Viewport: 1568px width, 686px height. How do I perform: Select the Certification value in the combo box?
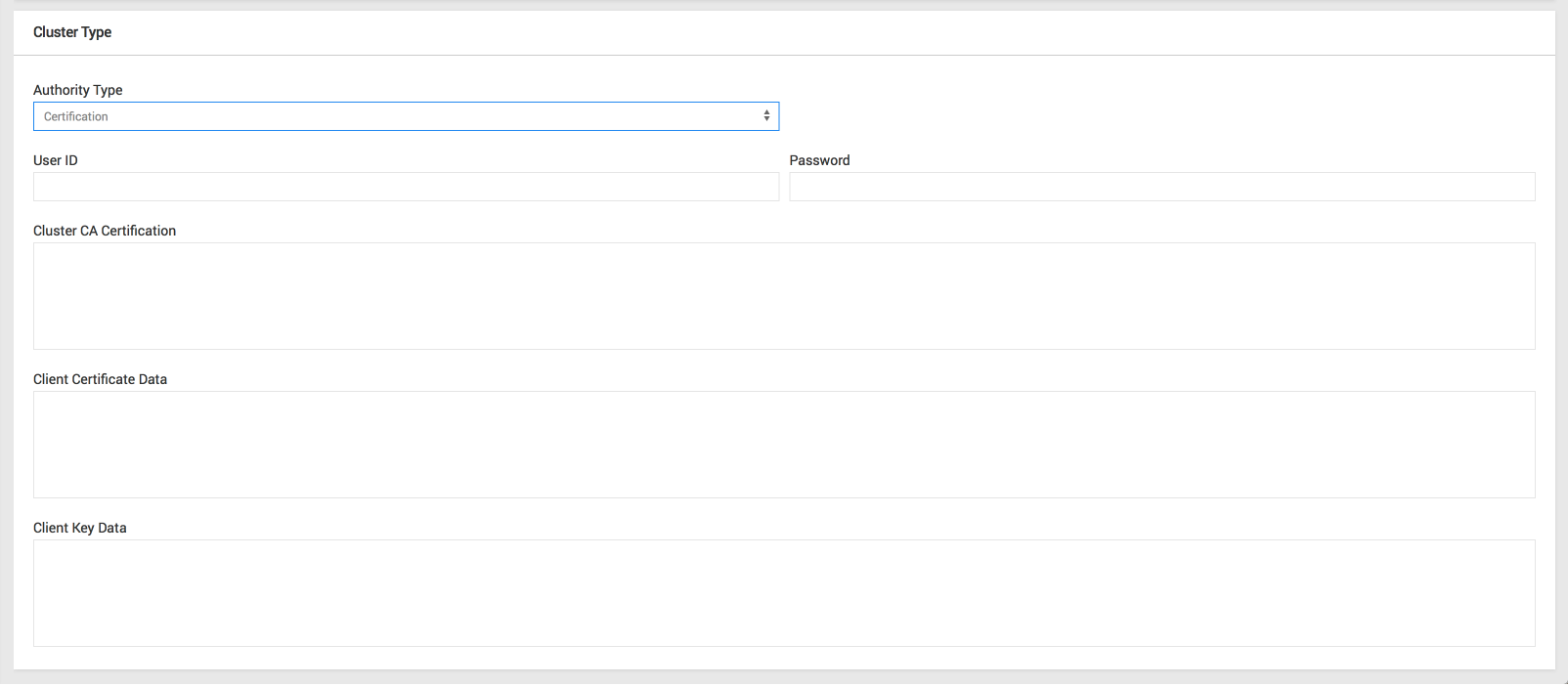[76, 116]
